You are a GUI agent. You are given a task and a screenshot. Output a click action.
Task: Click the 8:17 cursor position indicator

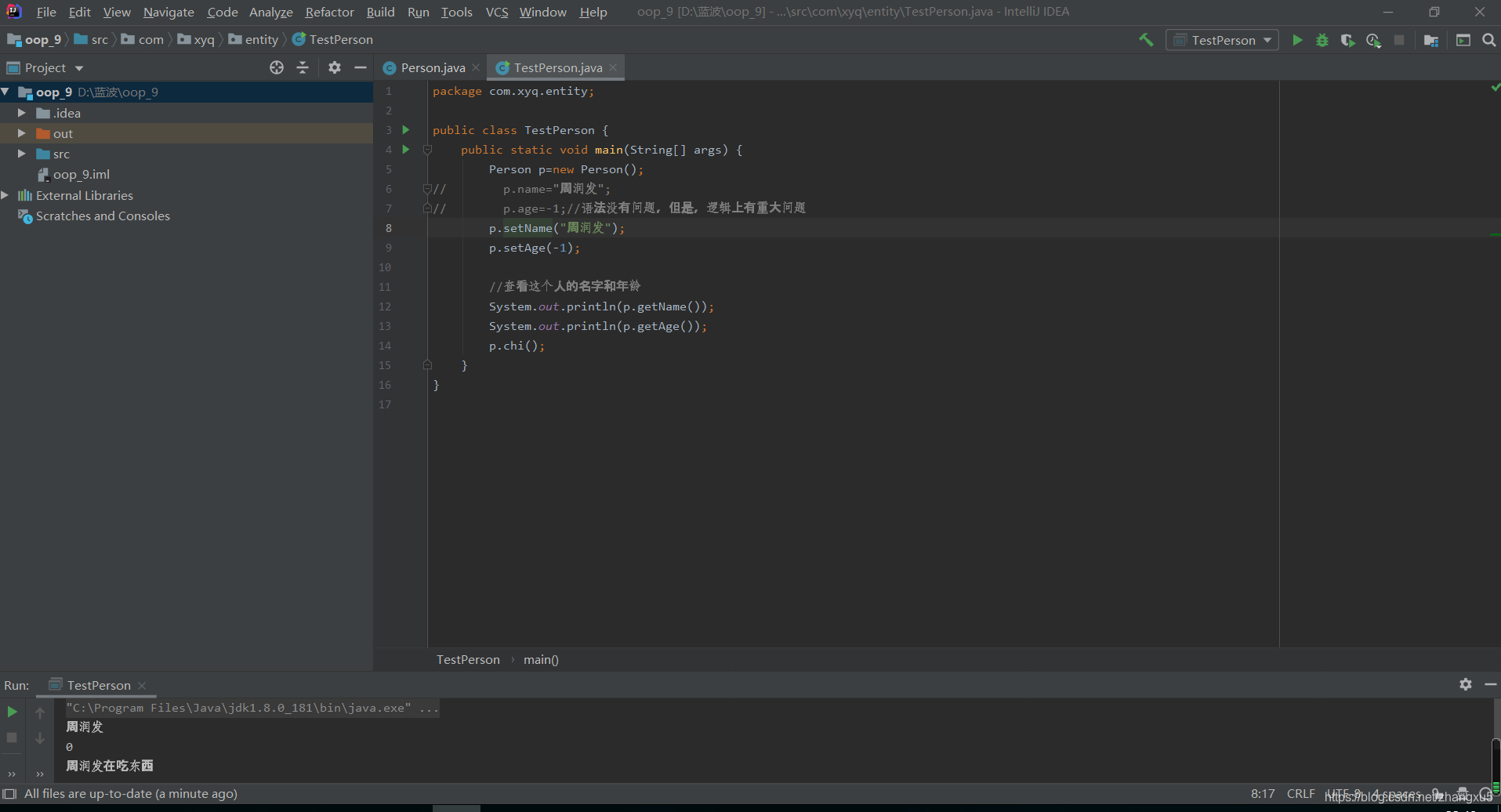[1262, 793]
